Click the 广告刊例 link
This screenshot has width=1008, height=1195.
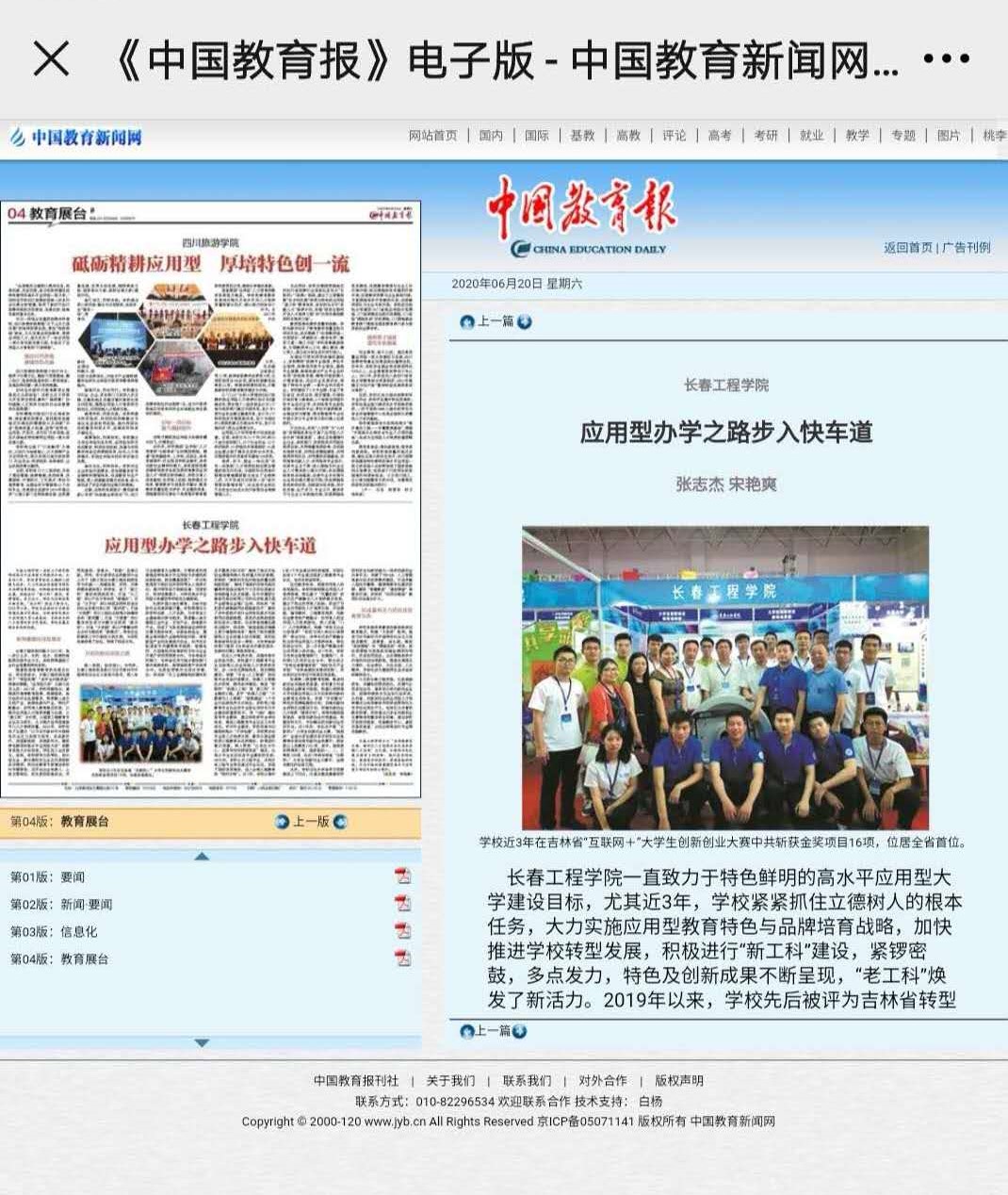pyautogui.click(x=967, y=248)
